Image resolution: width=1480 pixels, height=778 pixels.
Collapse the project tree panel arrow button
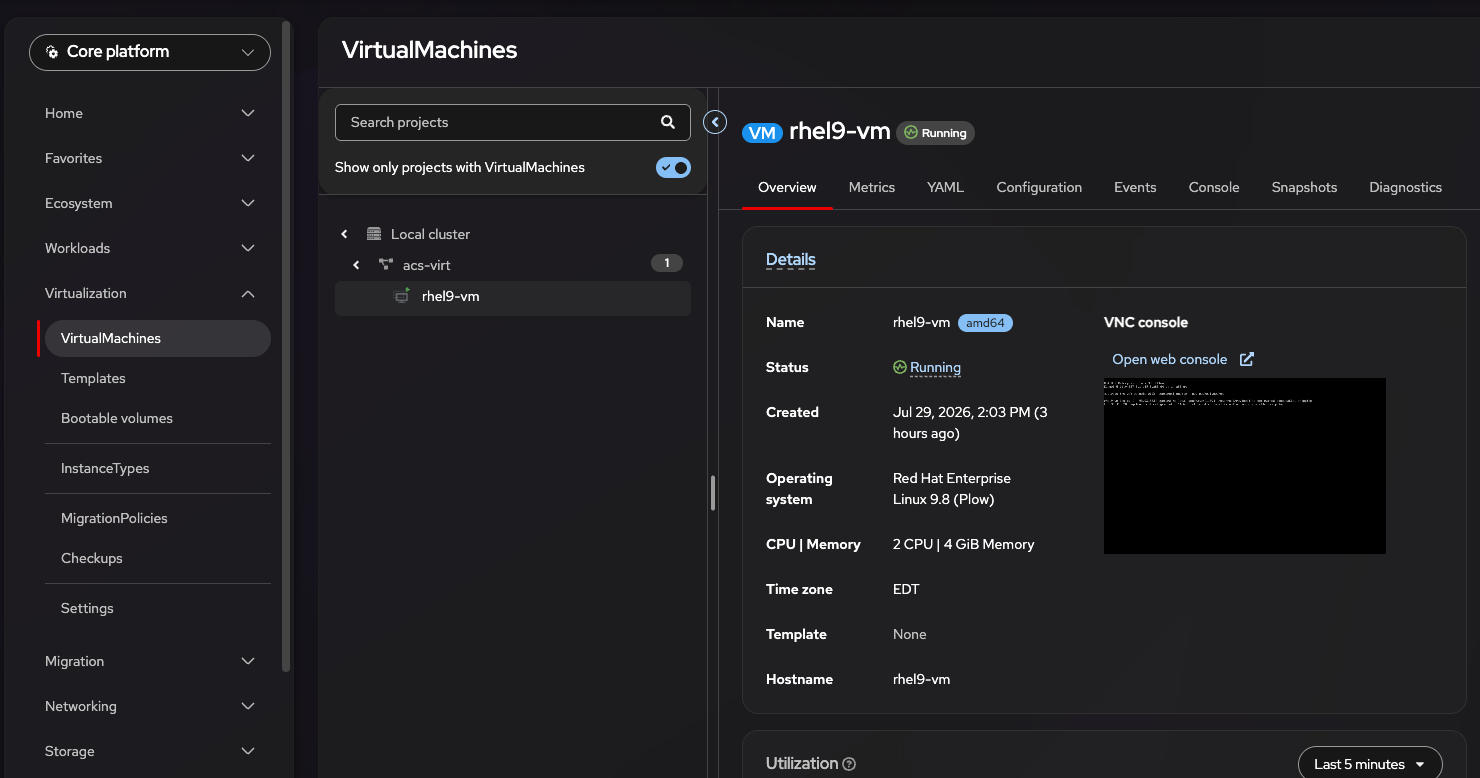tap(715, 122)
